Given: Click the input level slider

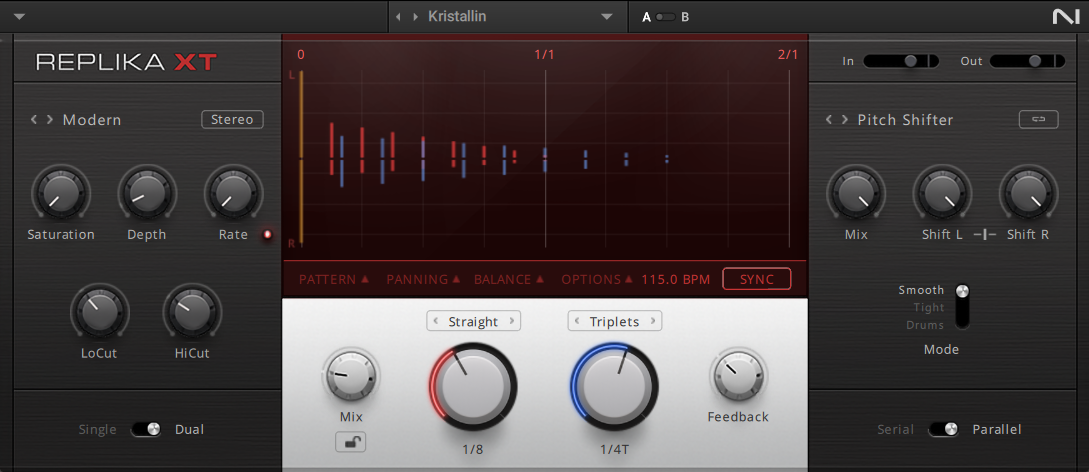Looking at the screenshot, I should (x=900, y=61).
